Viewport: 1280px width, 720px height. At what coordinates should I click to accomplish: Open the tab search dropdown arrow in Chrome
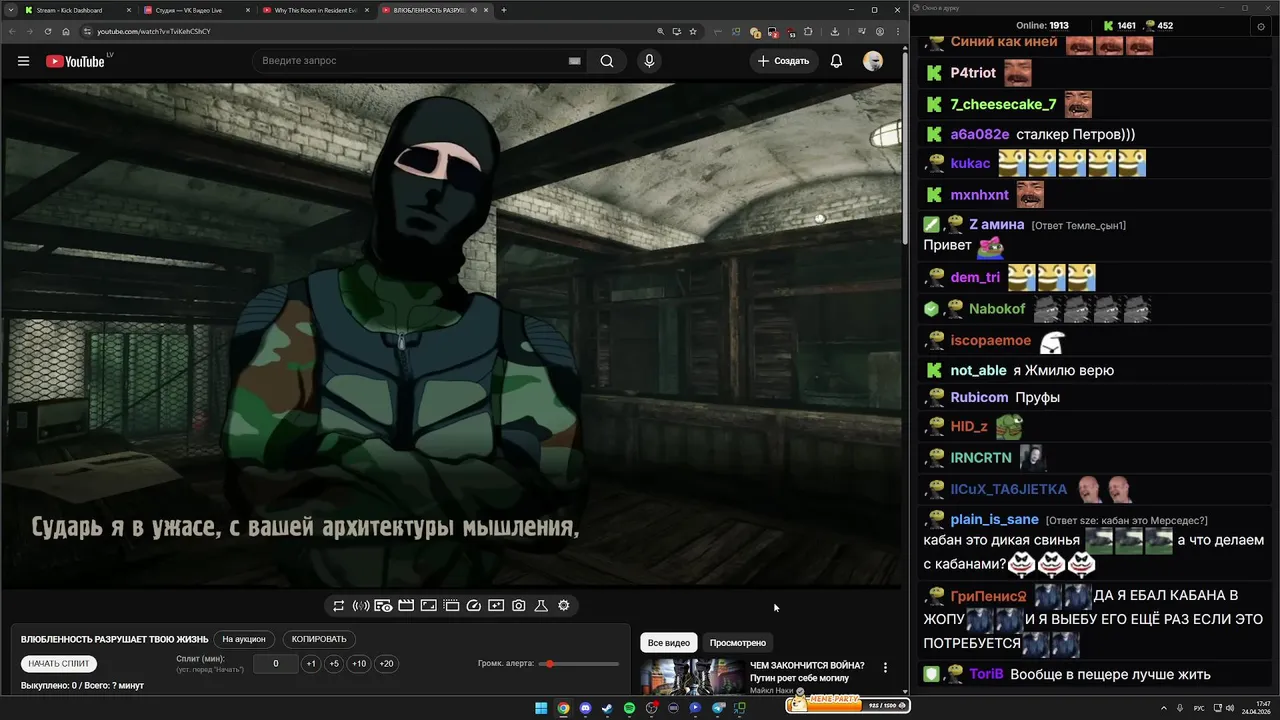click(10, 10)
